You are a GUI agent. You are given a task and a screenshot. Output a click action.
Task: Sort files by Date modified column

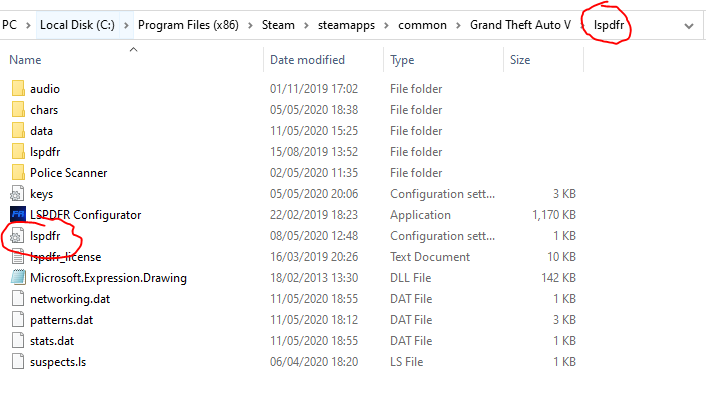tap(307, 60)
